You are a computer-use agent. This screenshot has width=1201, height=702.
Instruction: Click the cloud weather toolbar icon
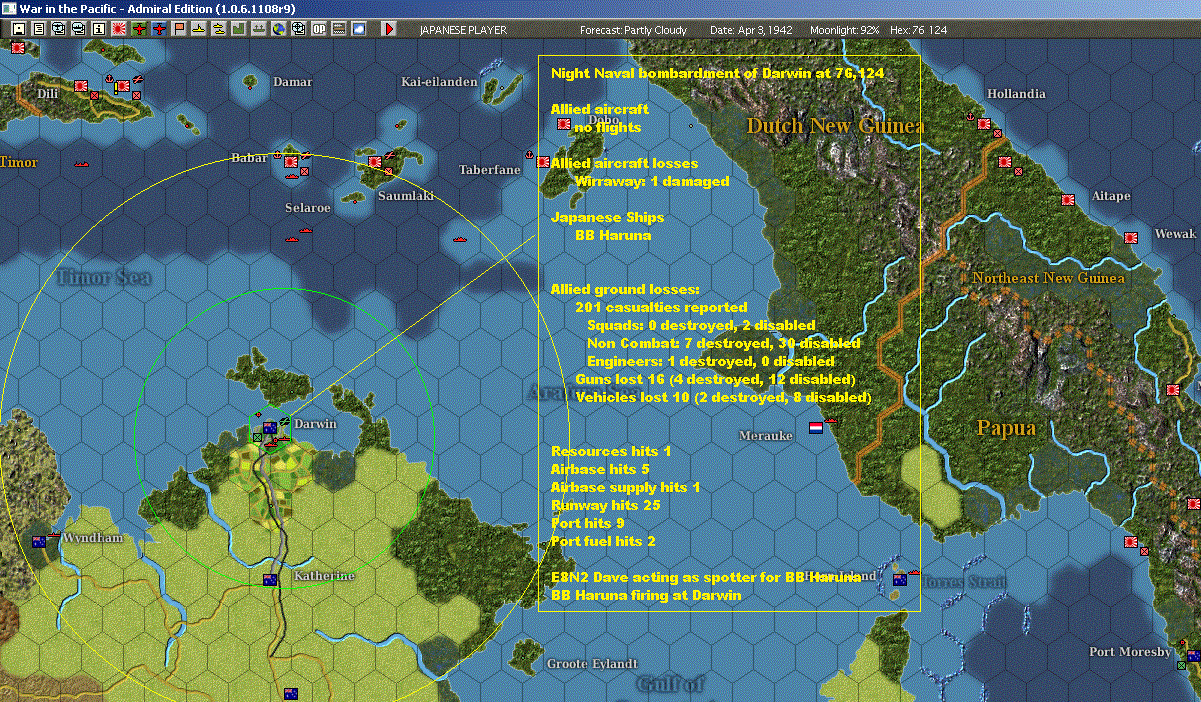[359, 29]
